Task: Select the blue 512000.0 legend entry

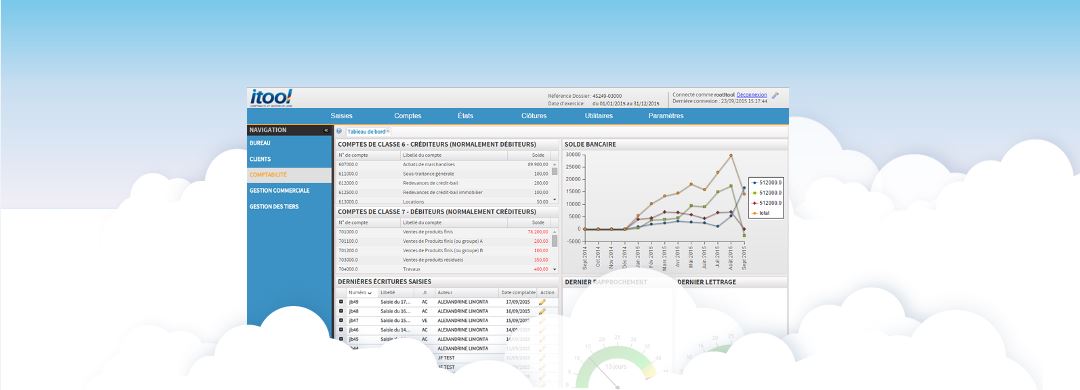Action: 766,183
